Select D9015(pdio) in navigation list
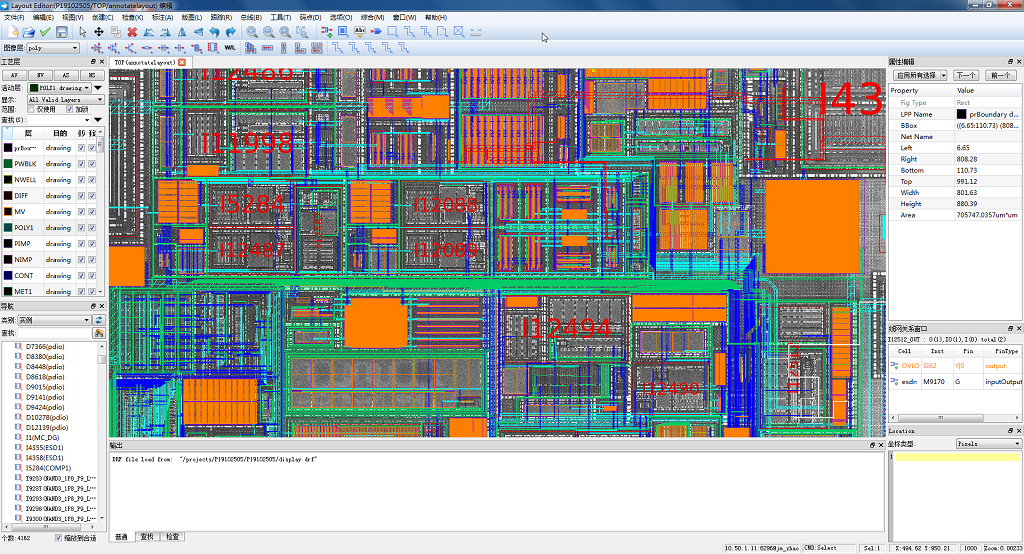Viewport: 1024px width, 554px height. (45, 387)
